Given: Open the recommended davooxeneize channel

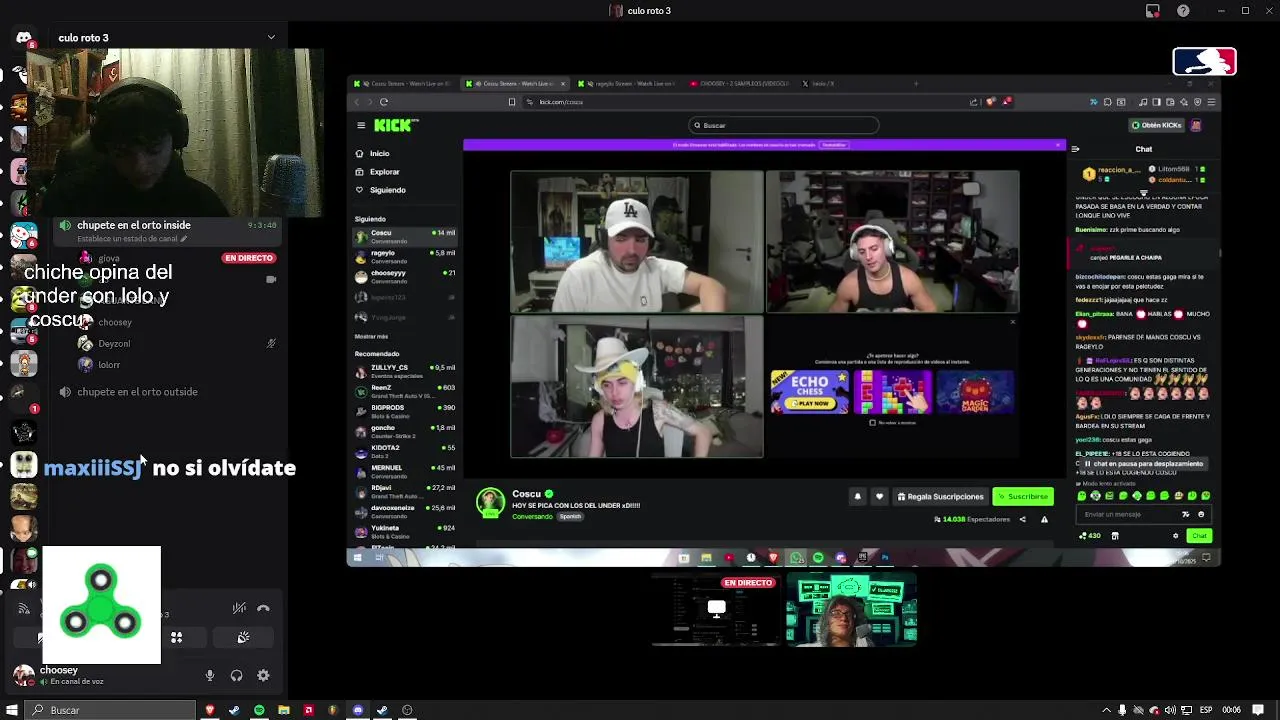Looking at the screenshot, I should pyautogui.click(x=405, y=511).
